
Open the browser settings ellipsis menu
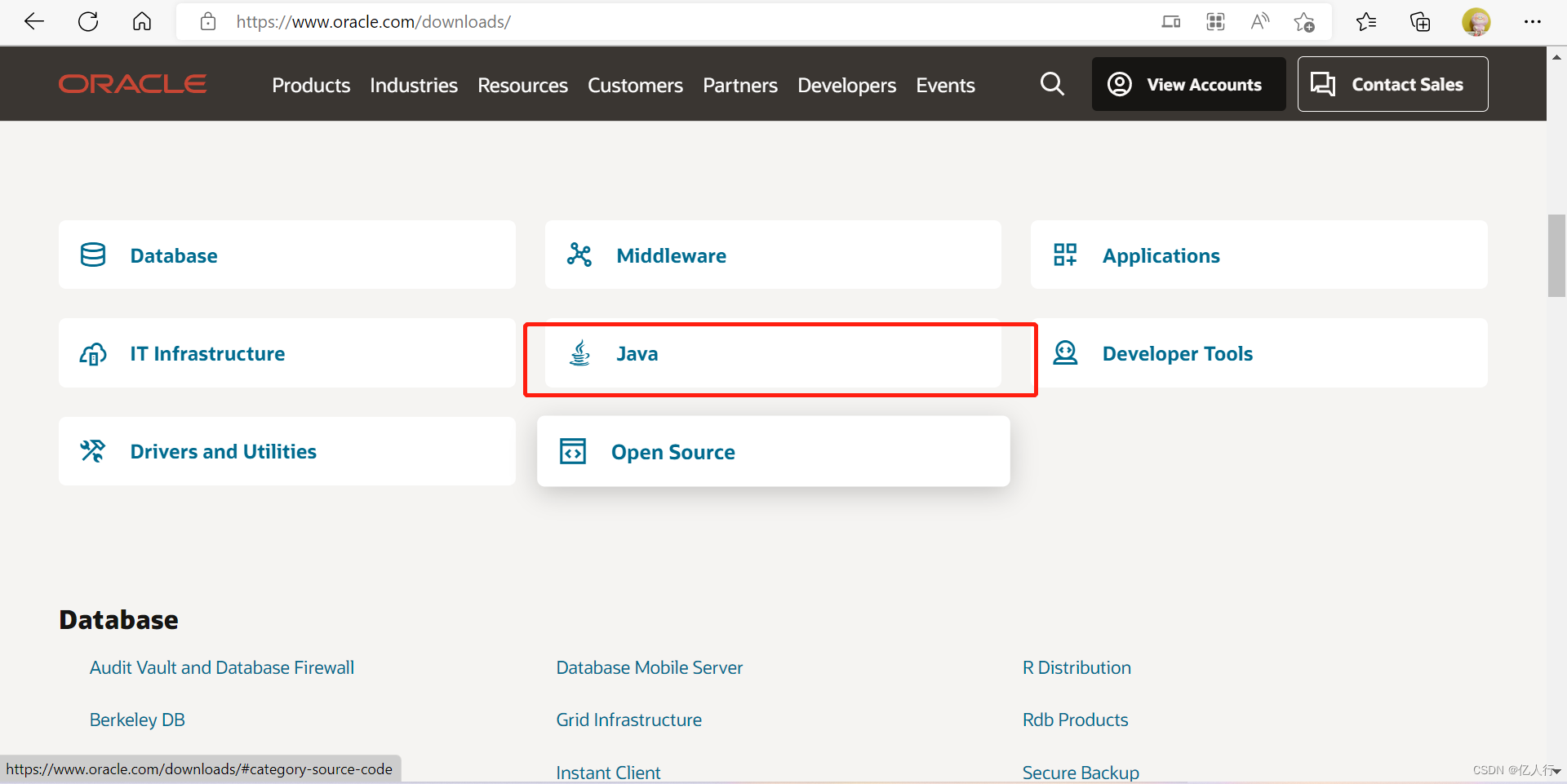pos(1532,22)
